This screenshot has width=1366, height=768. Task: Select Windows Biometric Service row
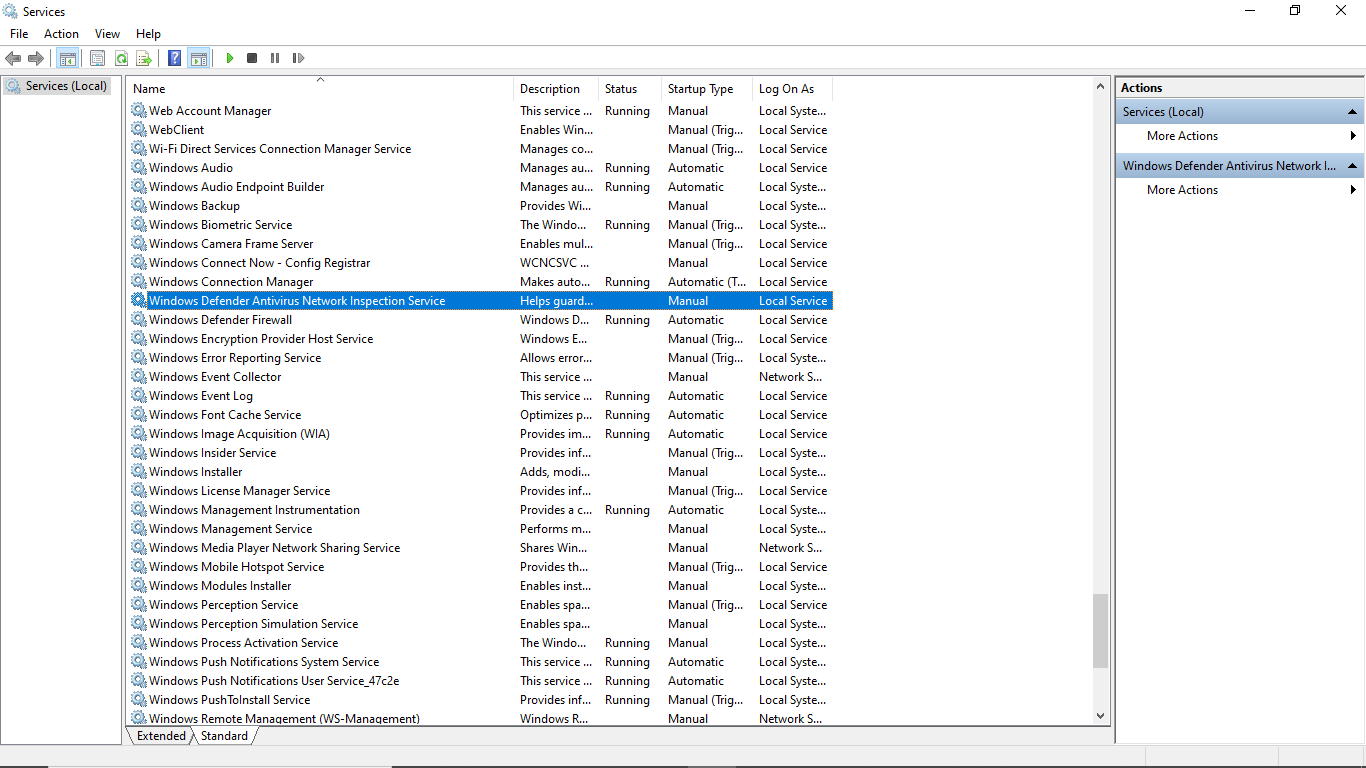[480, 225]
